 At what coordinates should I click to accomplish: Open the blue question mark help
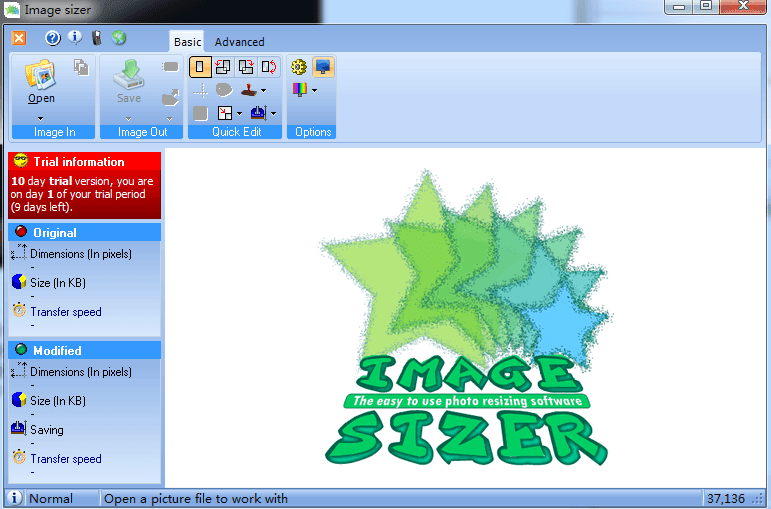(53, 39)
